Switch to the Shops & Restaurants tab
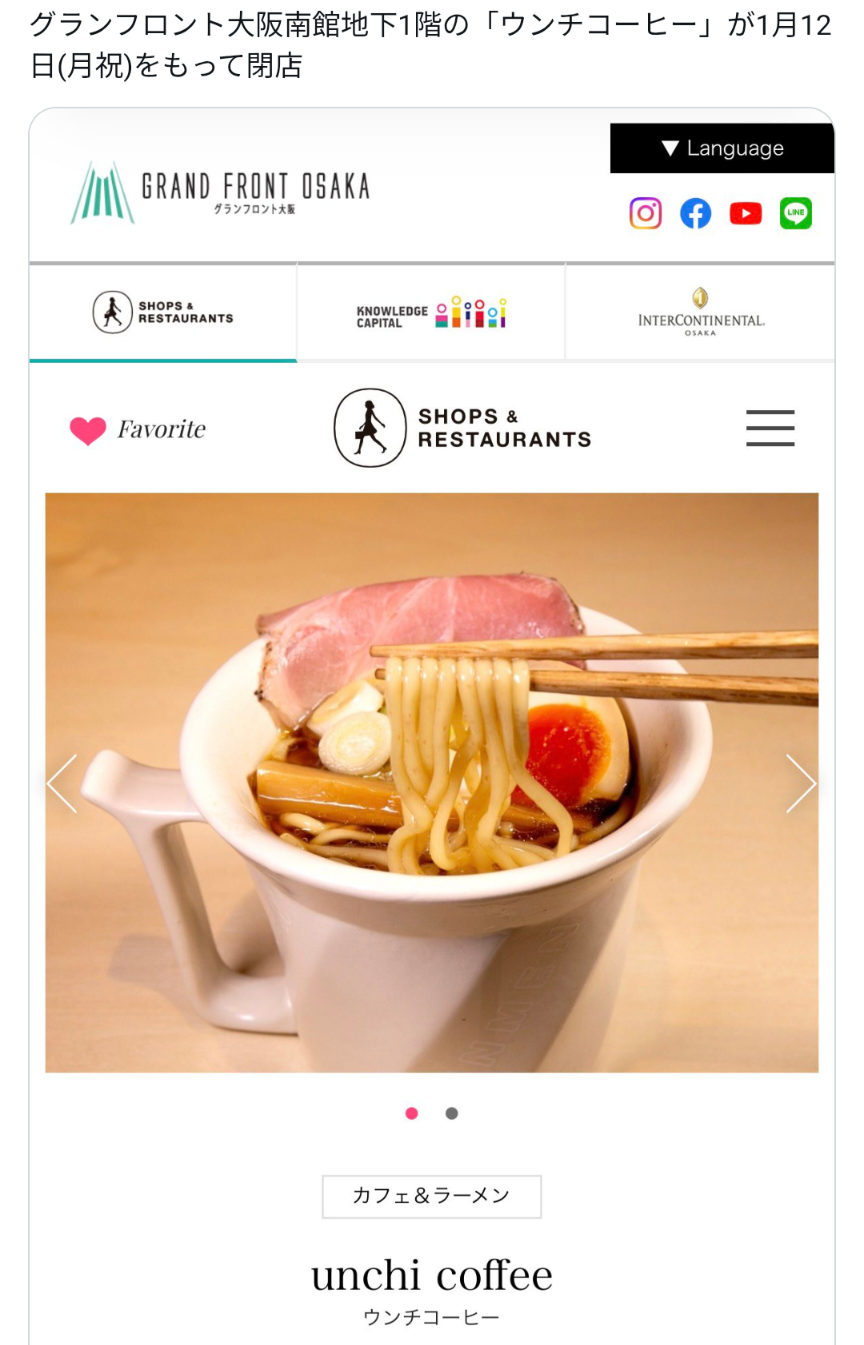Viewport: 864px width, 1345px height. pyautogui.click(x=163, y=312)
